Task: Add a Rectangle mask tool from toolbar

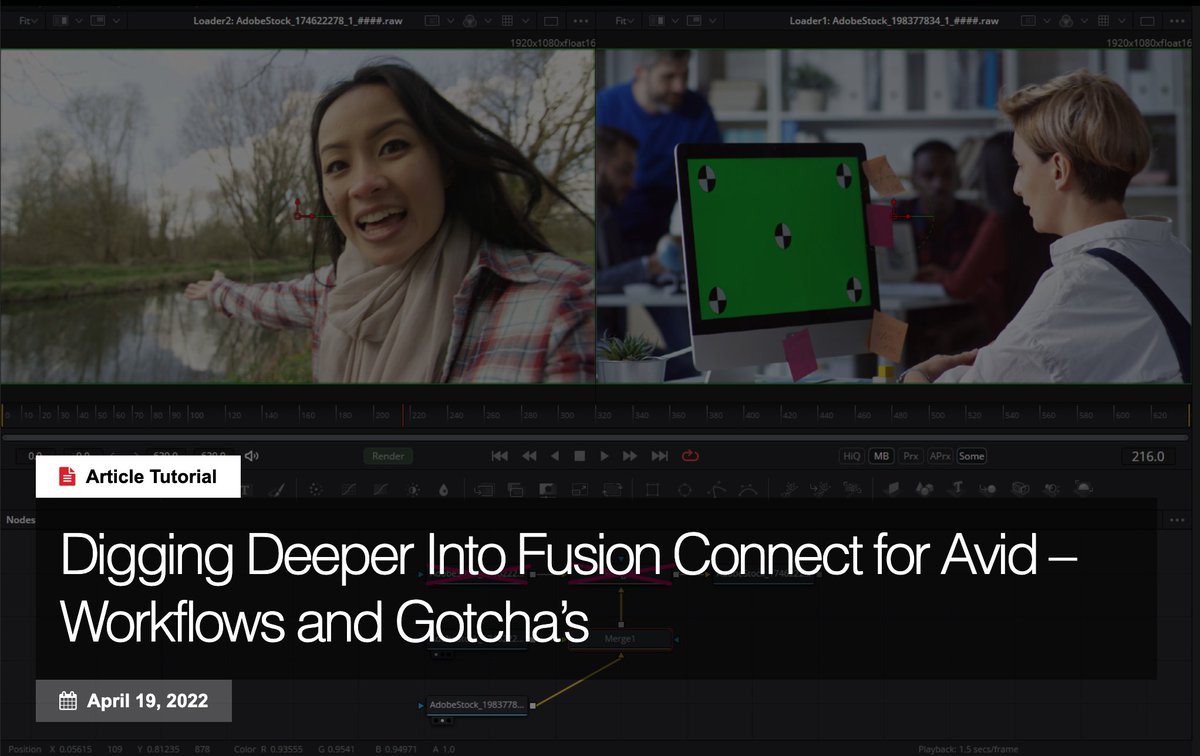Action: point(652,489)
